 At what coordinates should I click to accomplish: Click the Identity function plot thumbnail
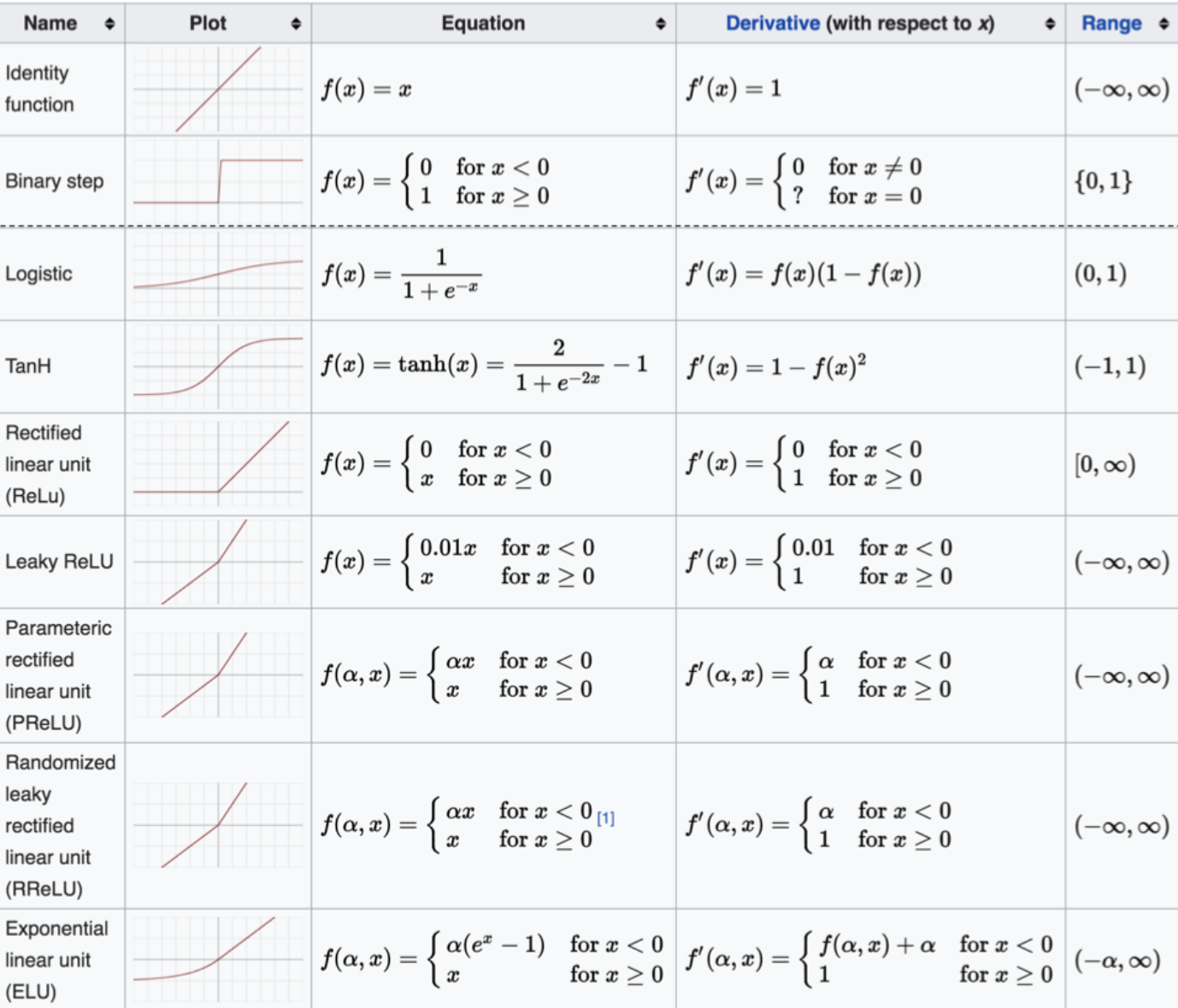(x=218, y=89)
